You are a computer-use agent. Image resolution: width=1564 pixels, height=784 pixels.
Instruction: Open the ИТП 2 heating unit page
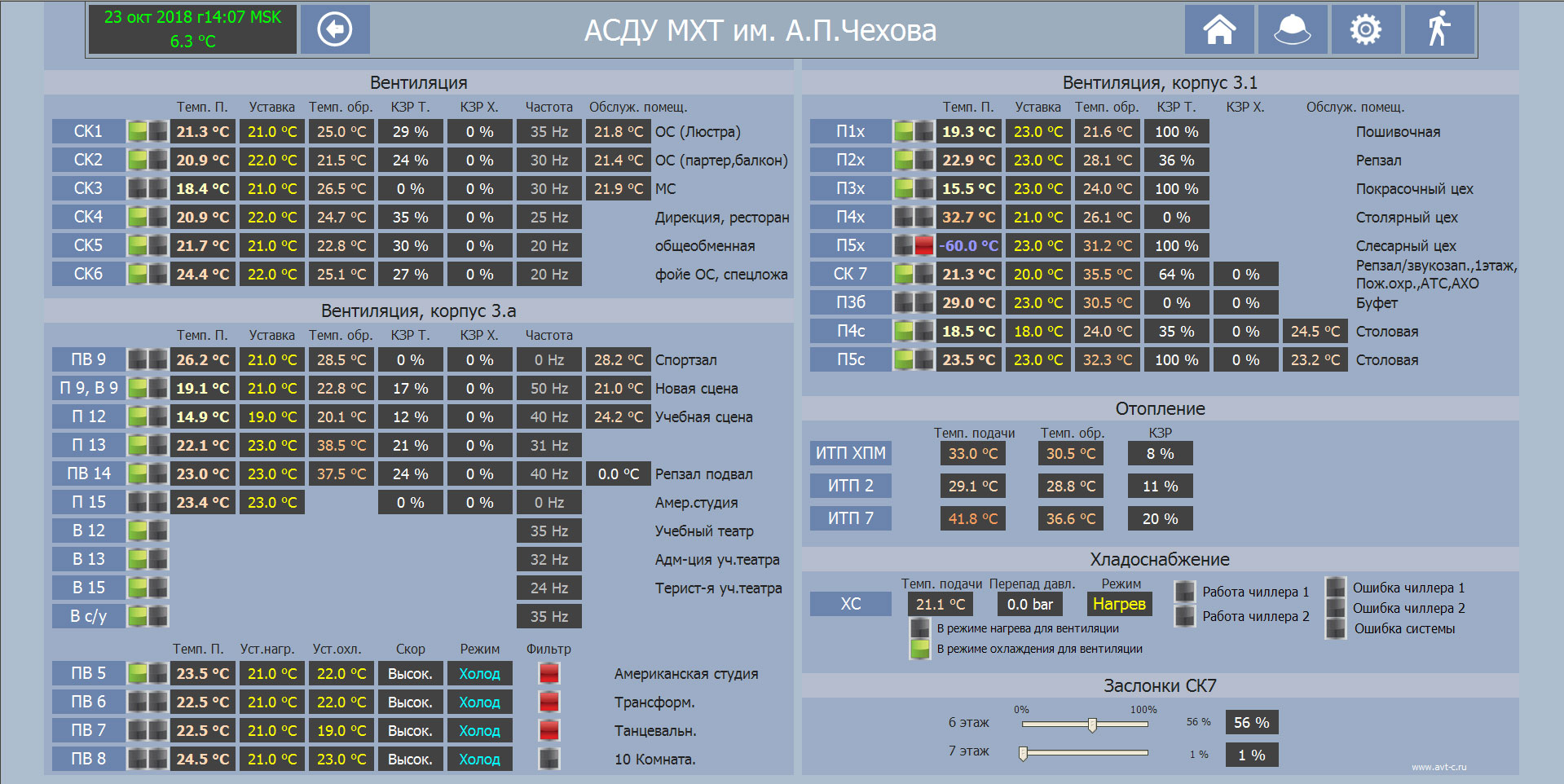coord(850,486)
